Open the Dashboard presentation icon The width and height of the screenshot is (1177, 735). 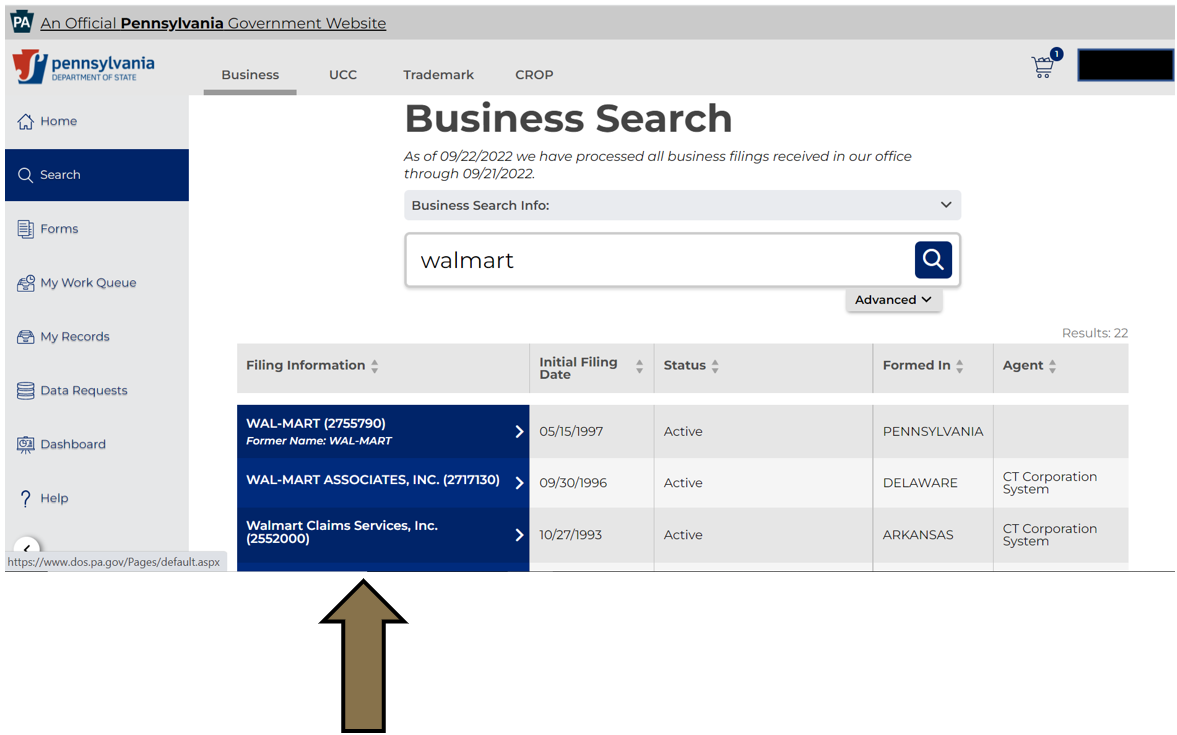pyautogui.click(x=26, y=444)
